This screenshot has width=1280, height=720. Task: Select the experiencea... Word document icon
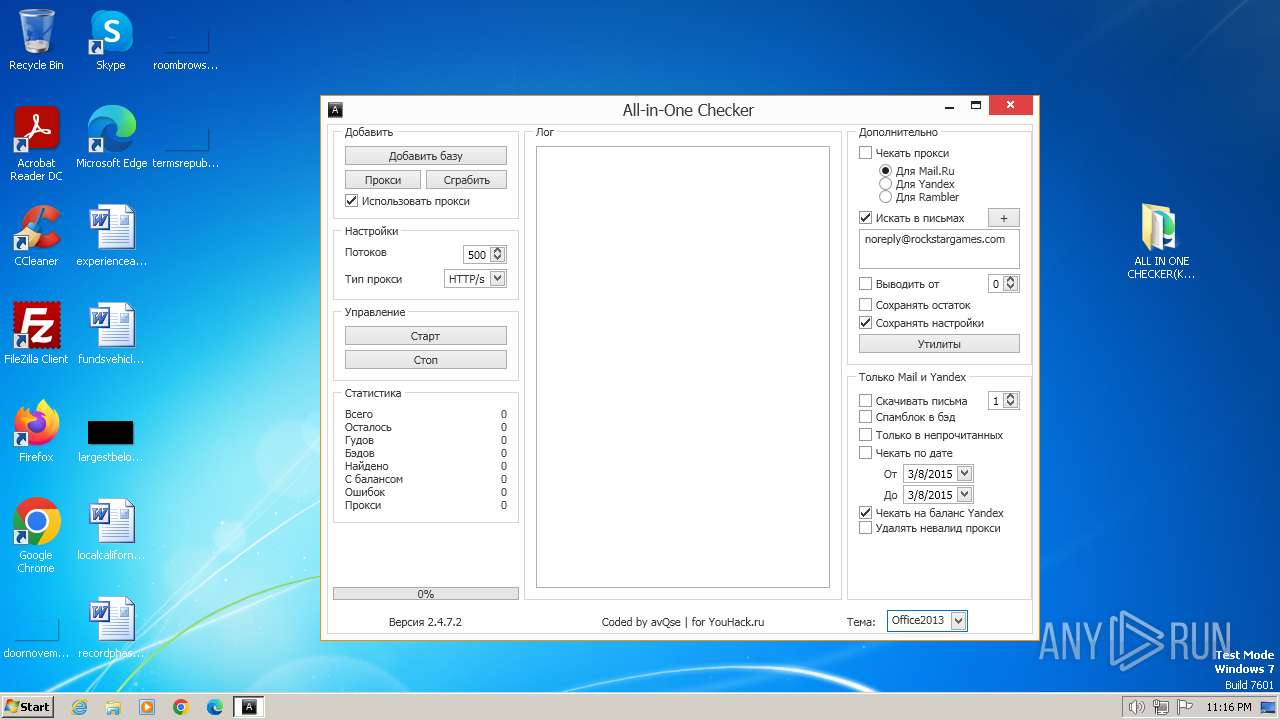(x=111, y=236)
